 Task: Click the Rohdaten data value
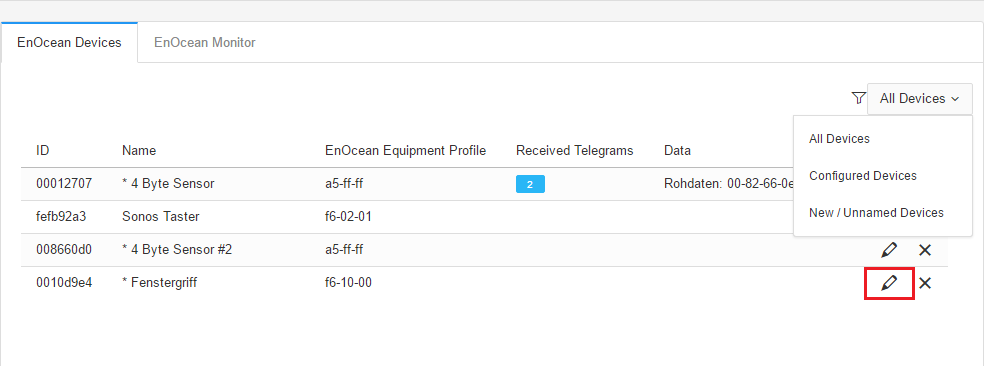pyautogui.click(x=729, y=184)
